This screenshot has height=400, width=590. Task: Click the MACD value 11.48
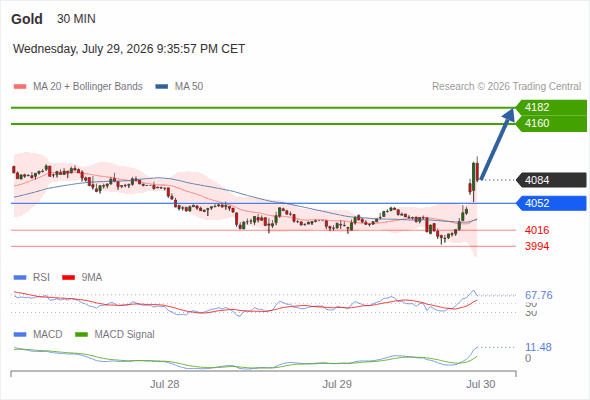click(x=538, y=347)
